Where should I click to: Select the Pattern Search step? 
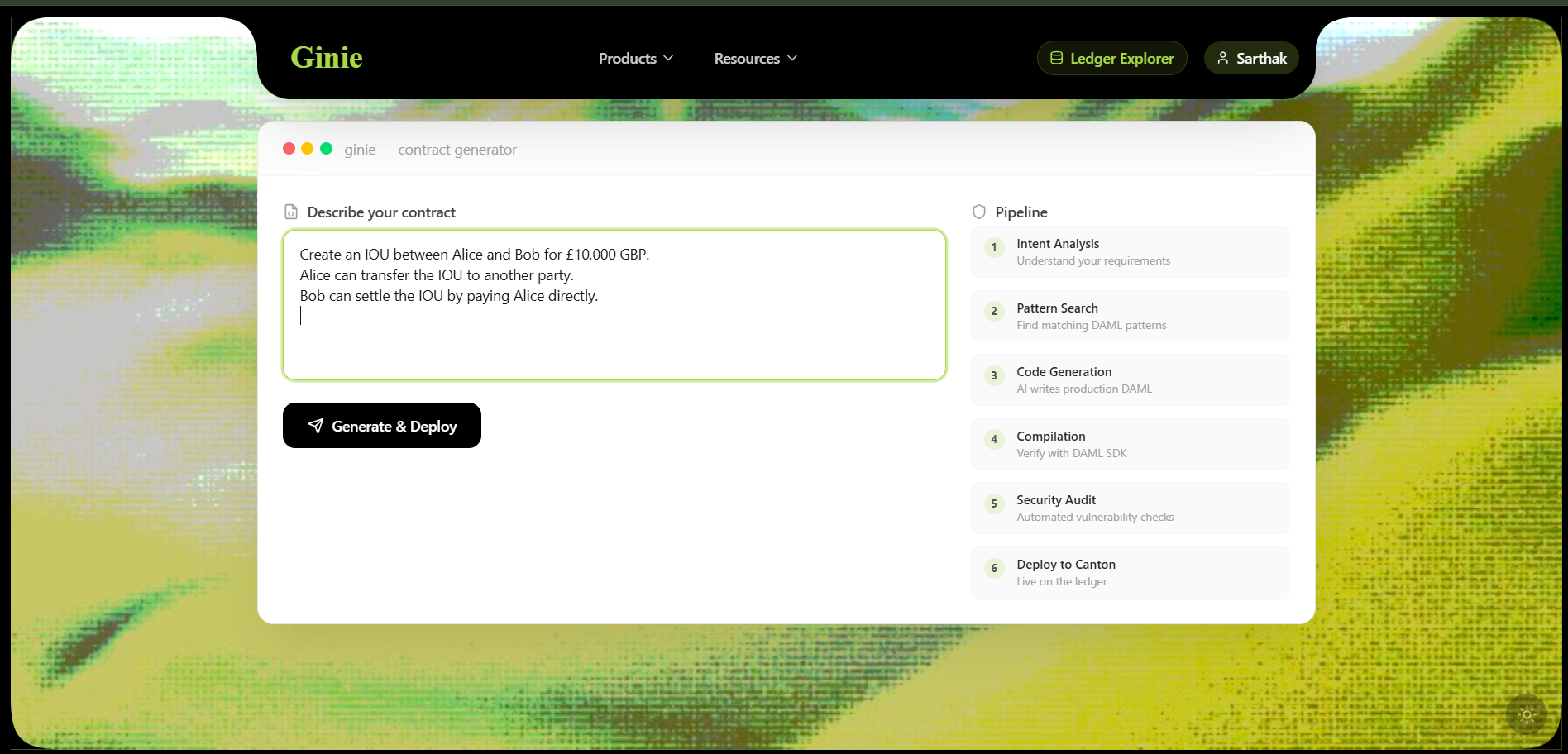[x=1130, y=316]
